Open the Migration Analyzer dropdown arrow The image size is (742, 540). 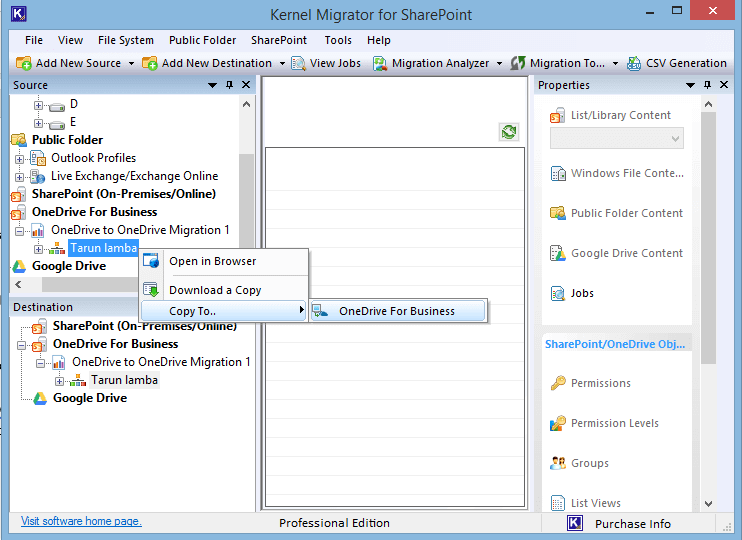(499, 63)
